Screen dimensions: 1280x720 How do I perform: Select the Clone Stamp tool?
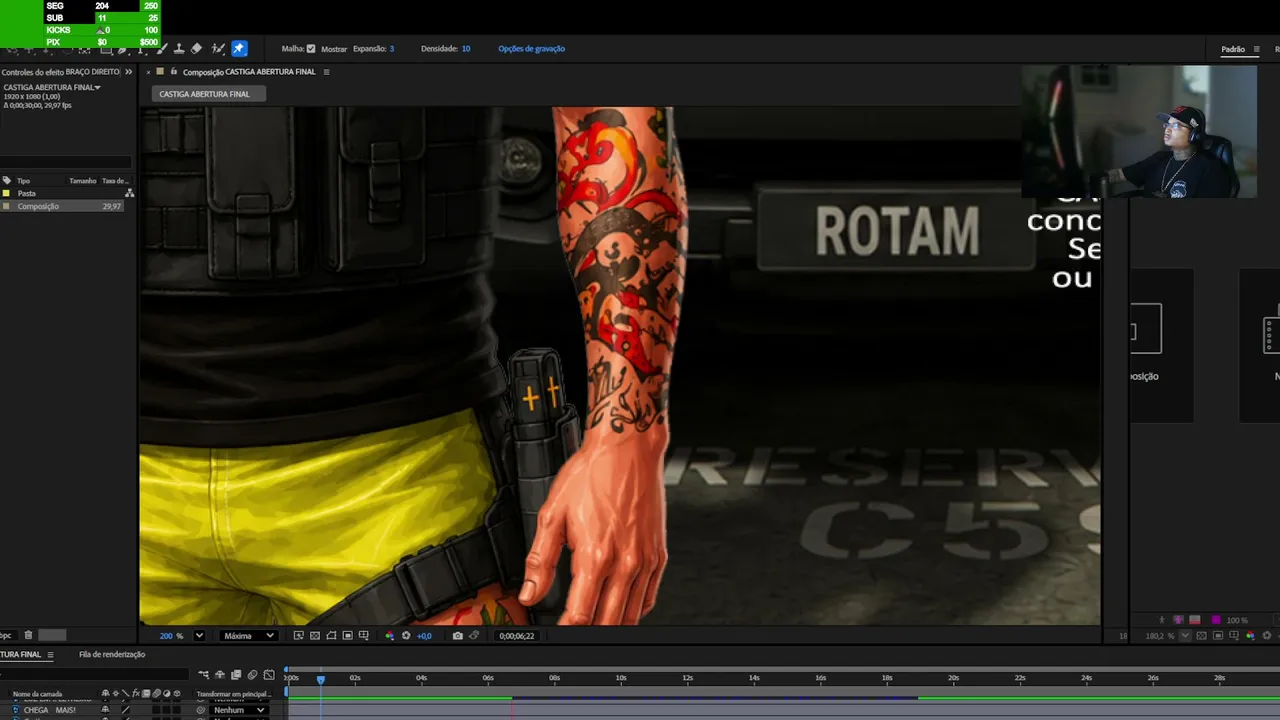click(179, 48)
